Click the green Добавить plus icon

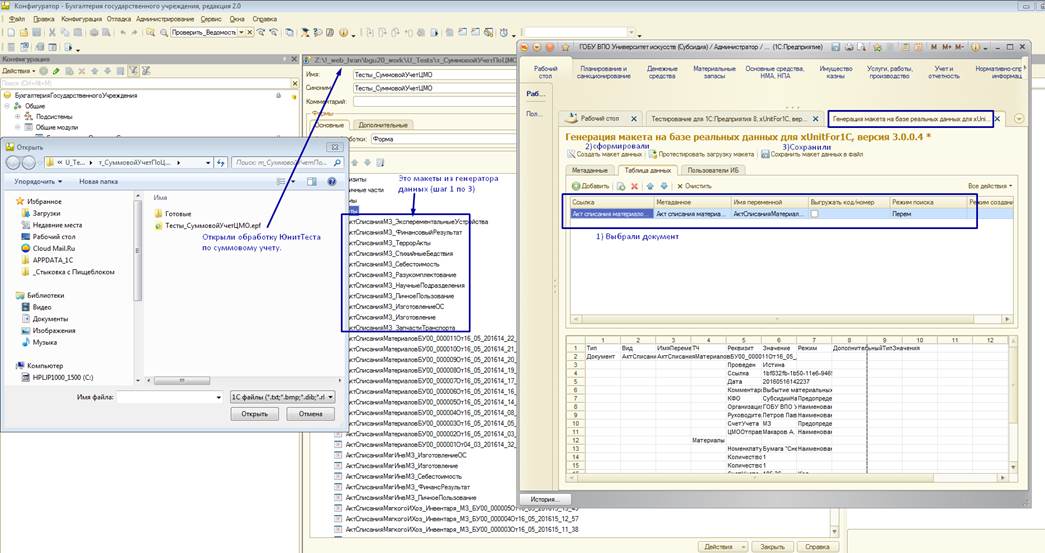(x=576, y=186)
